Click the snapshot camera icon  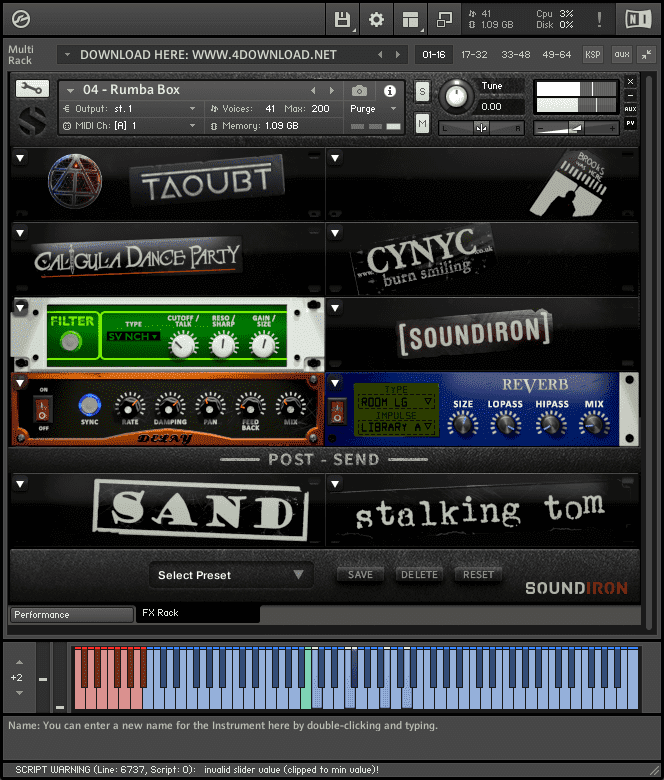pos(360,91)
